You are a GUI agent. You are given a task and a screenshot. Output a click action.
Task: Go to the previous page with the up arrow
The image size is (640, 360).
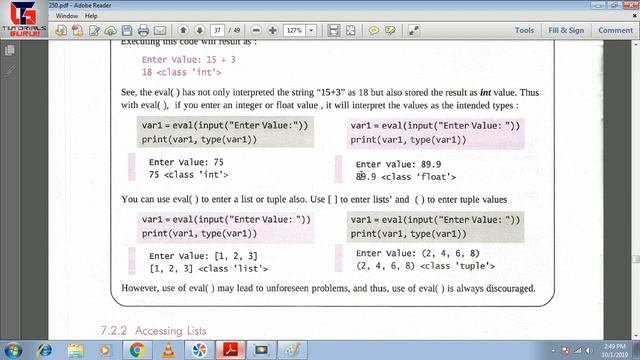pos(183,30)
